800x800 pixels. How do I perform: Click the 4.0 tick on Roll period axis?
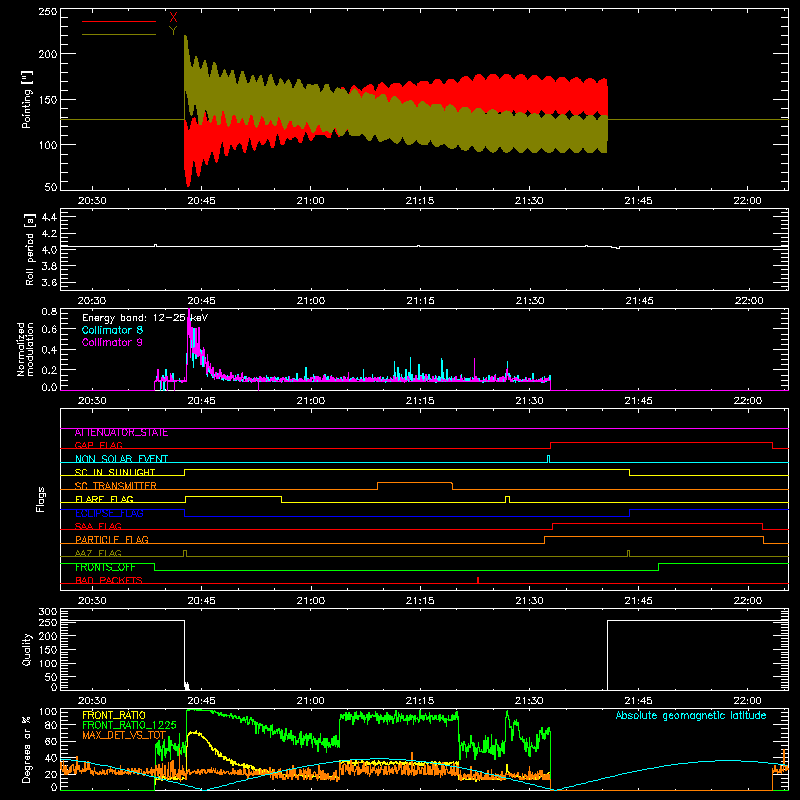tap(49, 250)
